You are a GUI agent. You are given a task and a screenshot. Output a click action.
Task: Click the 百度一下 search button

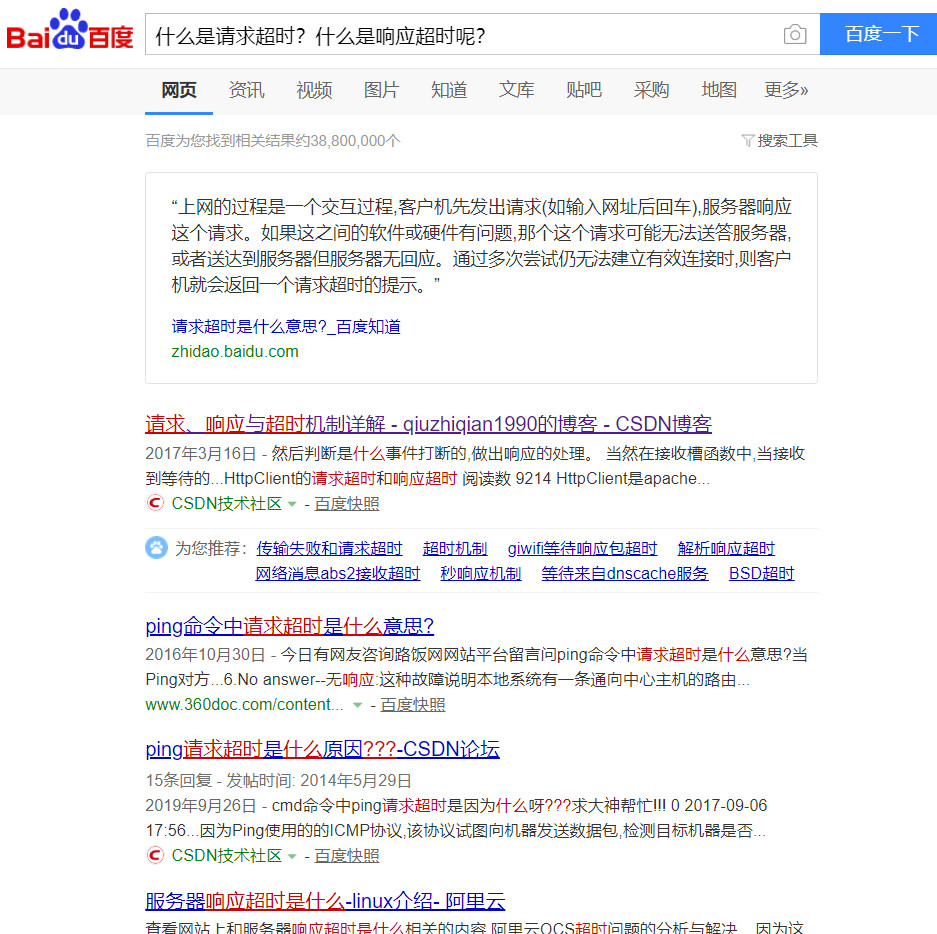[878, 34]
